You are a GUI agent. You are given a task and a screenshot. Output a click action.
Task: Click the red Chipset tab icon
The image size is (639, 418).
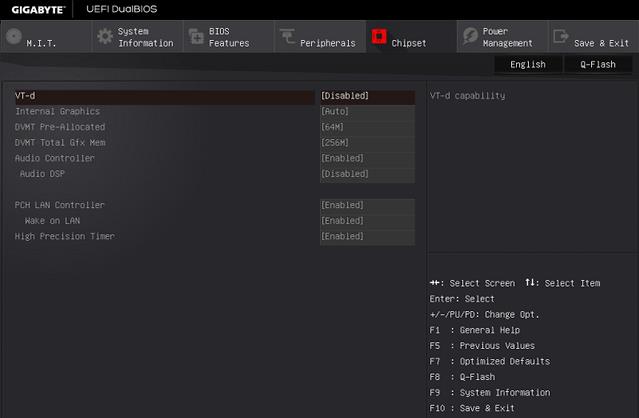[379, 37]
